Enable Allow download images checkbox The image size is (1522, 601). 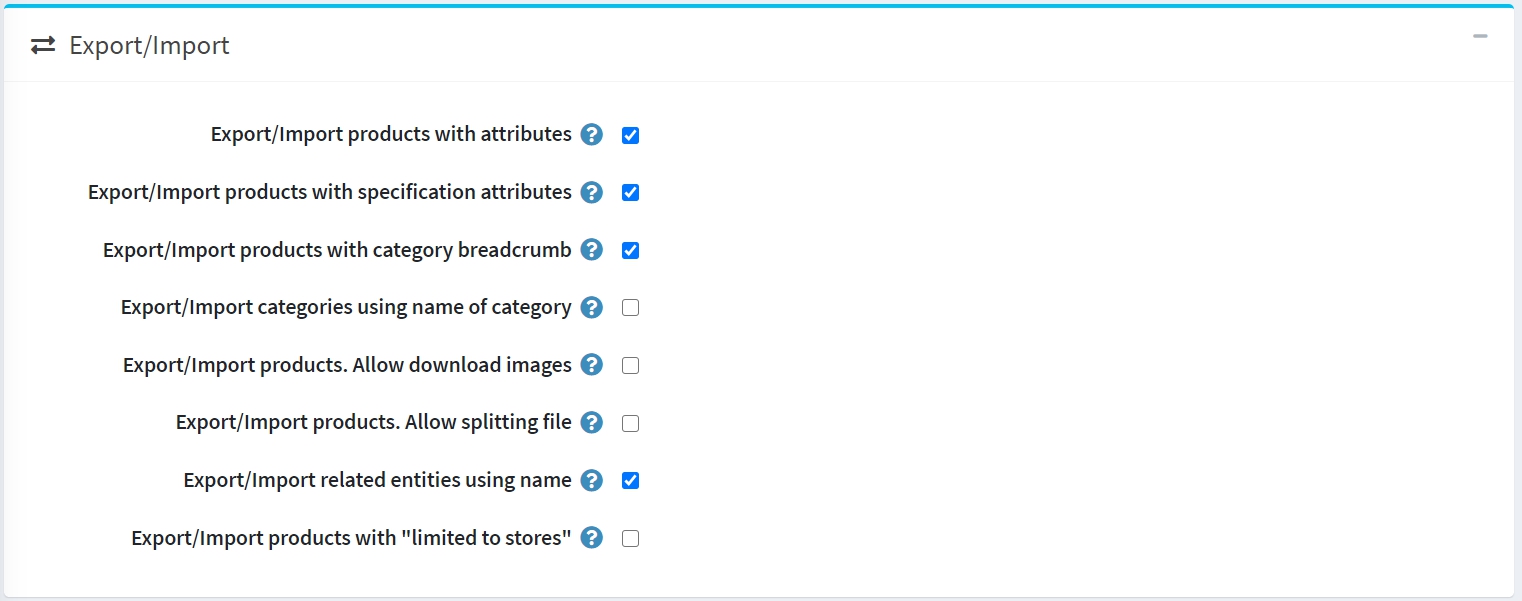point(630,366)
